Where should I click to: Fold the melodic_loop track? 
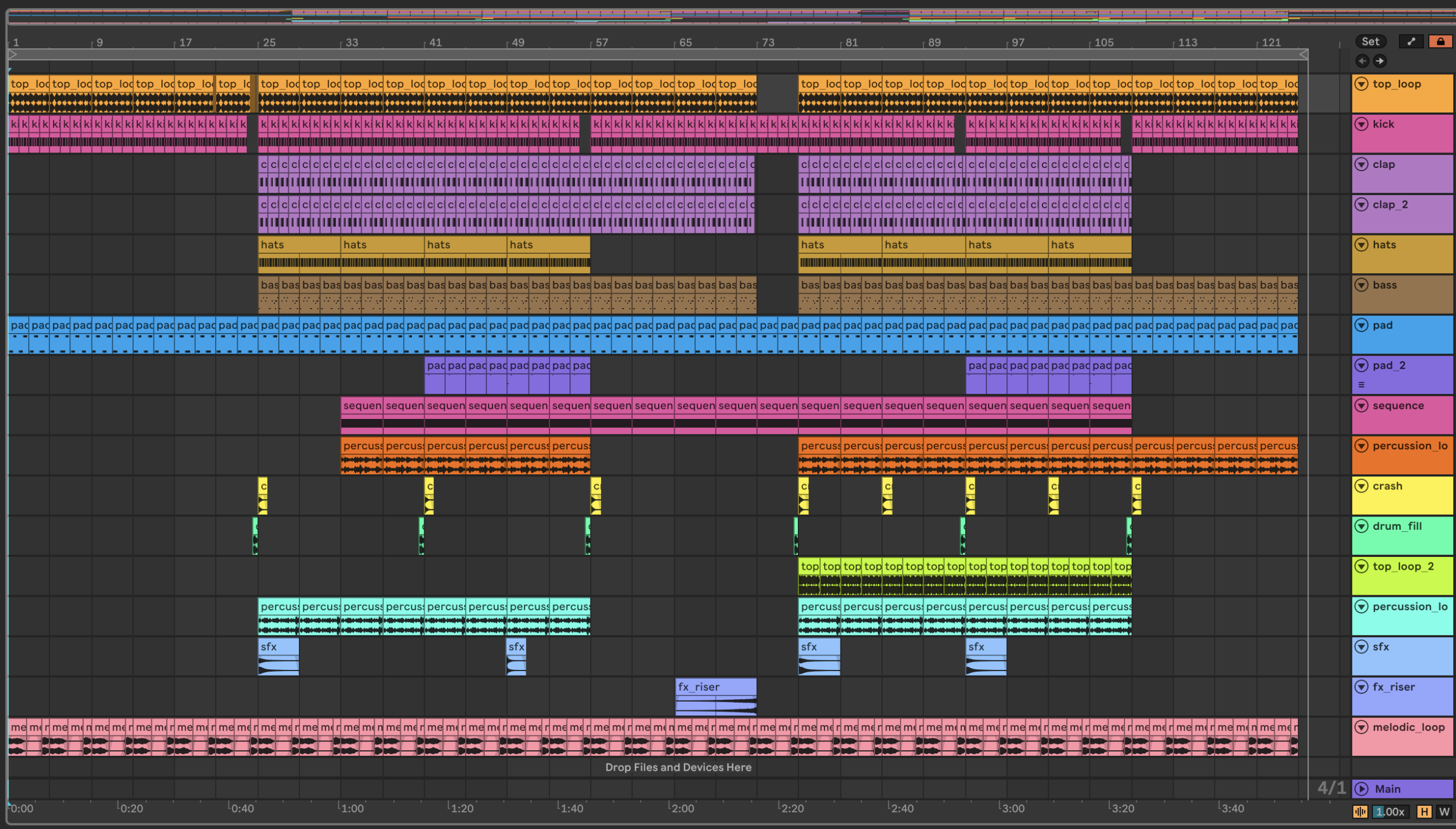[1361, 727]
